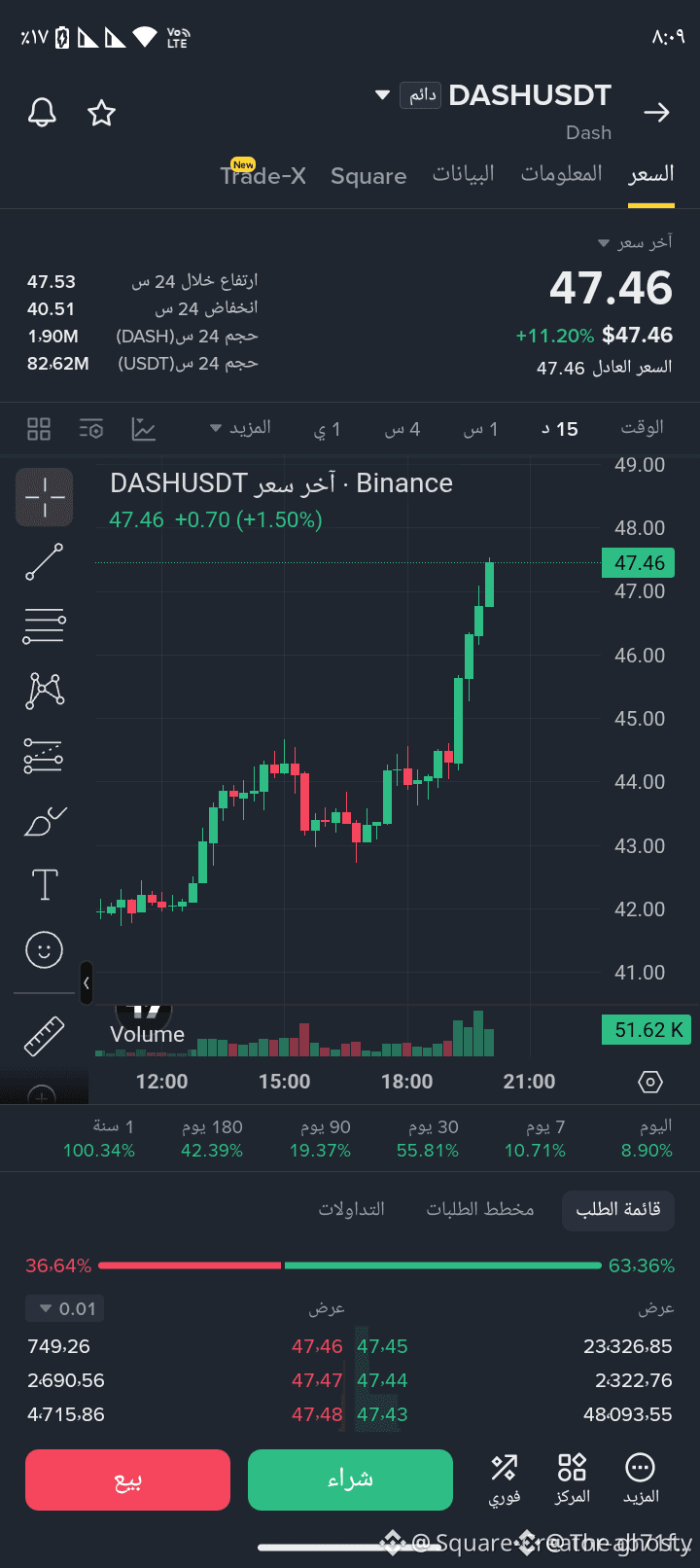
Task: View 30 day 55.81% performance
Action: click(x=428, y=1139)
